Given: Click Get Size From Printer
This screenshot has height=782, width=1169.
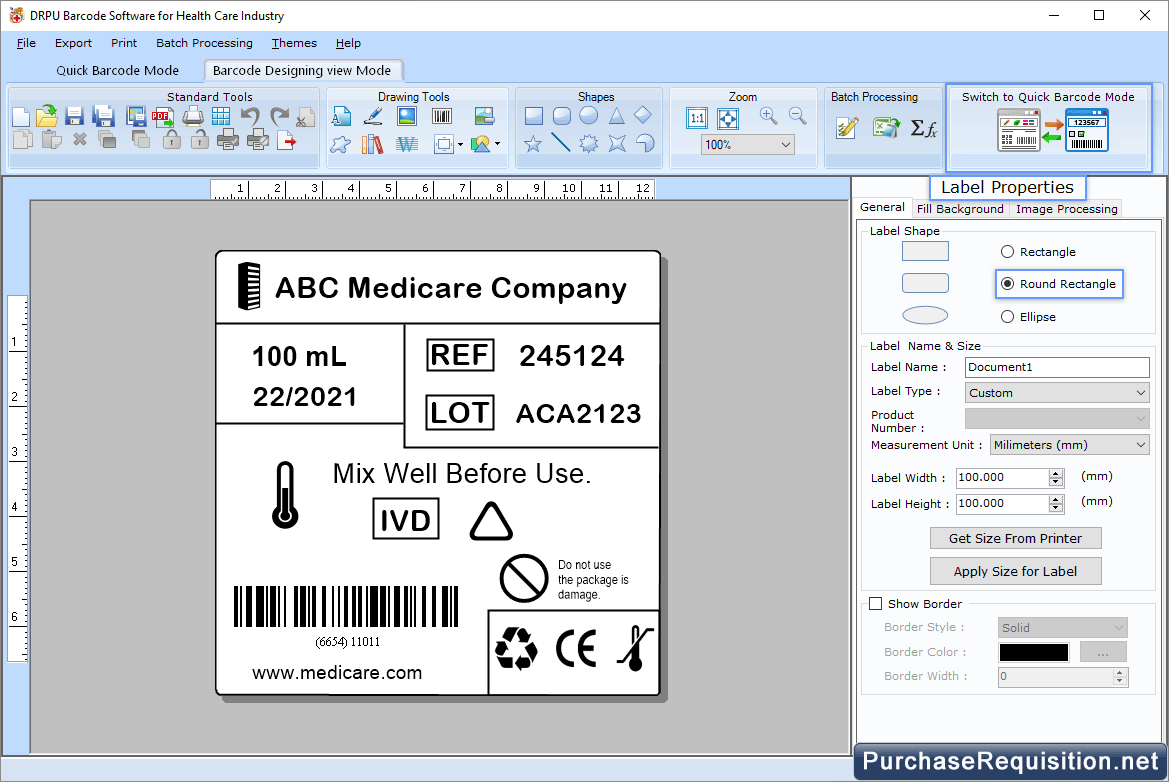Looking at the screenshot, I should [1015, 538].
